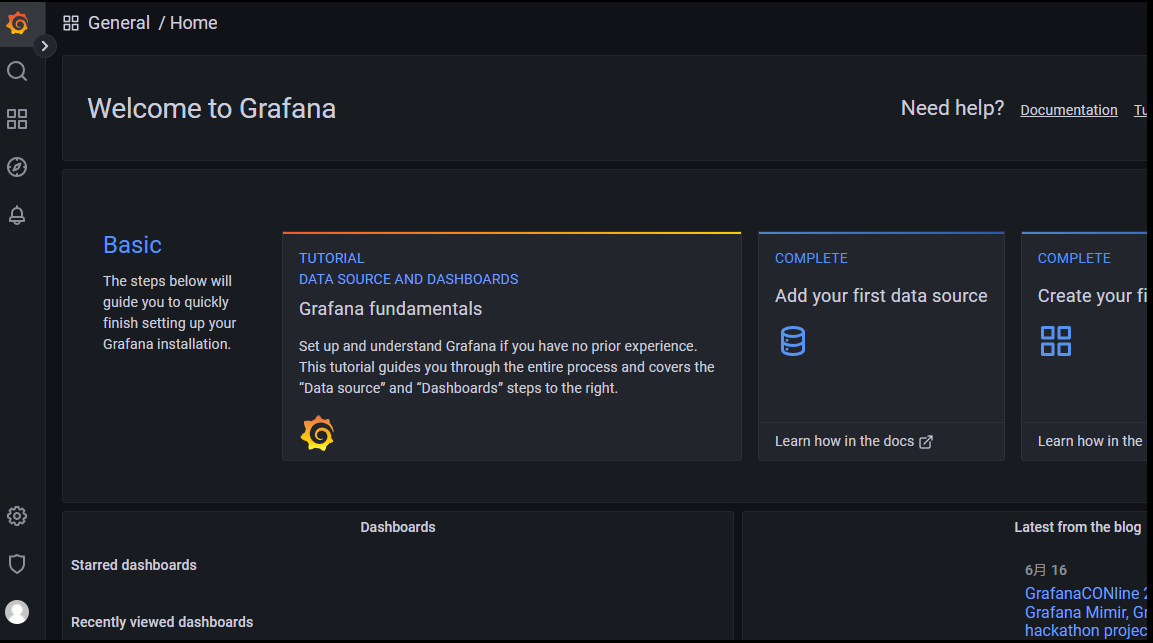Open the GrafanaCONline blog post link

1086,612
